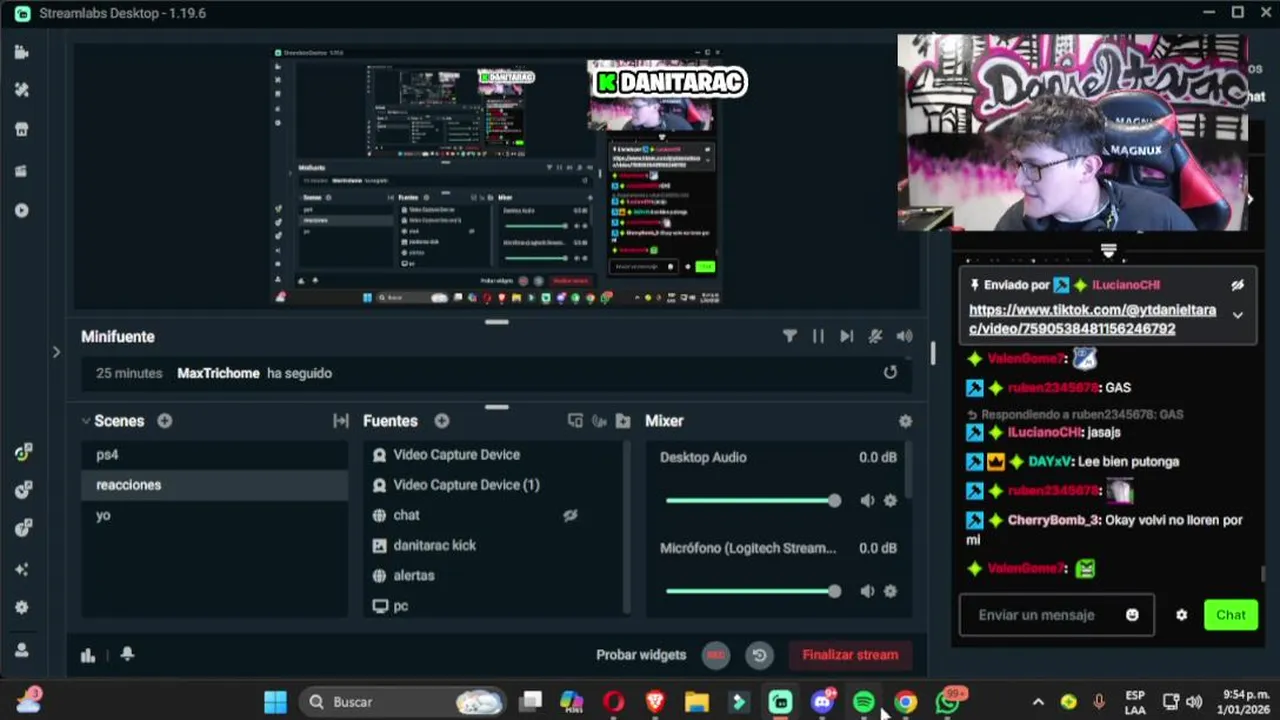The width and height of the screenshot is (1280, 720).
Task: Click the Windows Start button
Action: [x=275, y=702]
